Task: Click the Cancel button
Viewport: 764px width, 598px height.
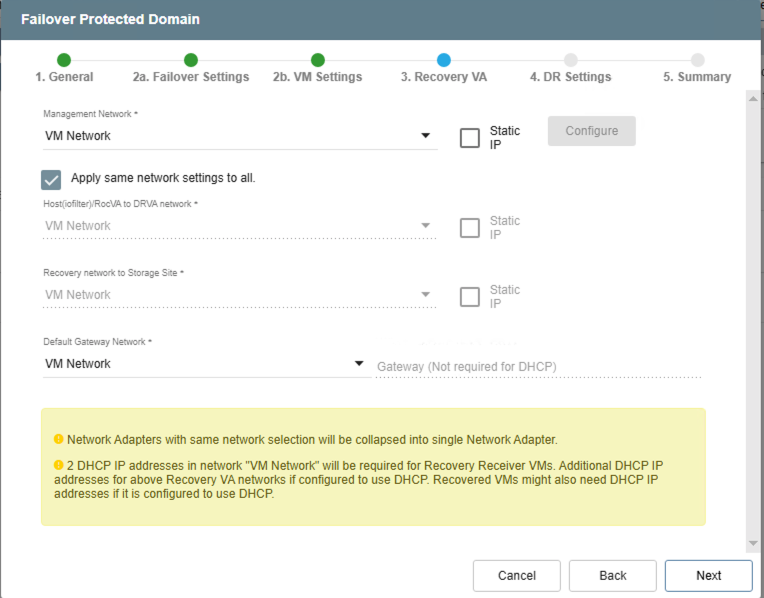Action: click(516, 575)
